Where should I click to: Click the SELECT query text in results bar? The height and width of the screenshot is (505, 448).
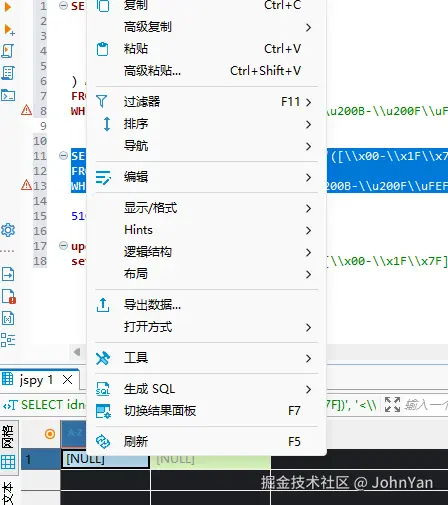(53, 405)
